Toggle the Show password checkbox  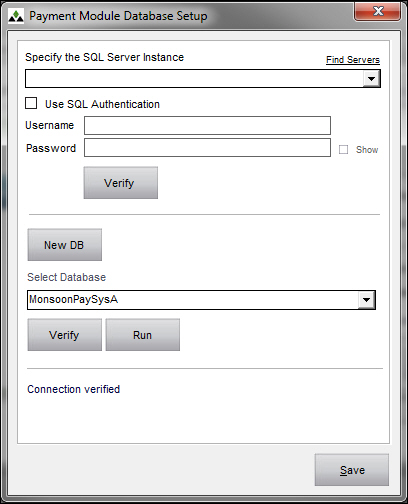coord(343,149)
